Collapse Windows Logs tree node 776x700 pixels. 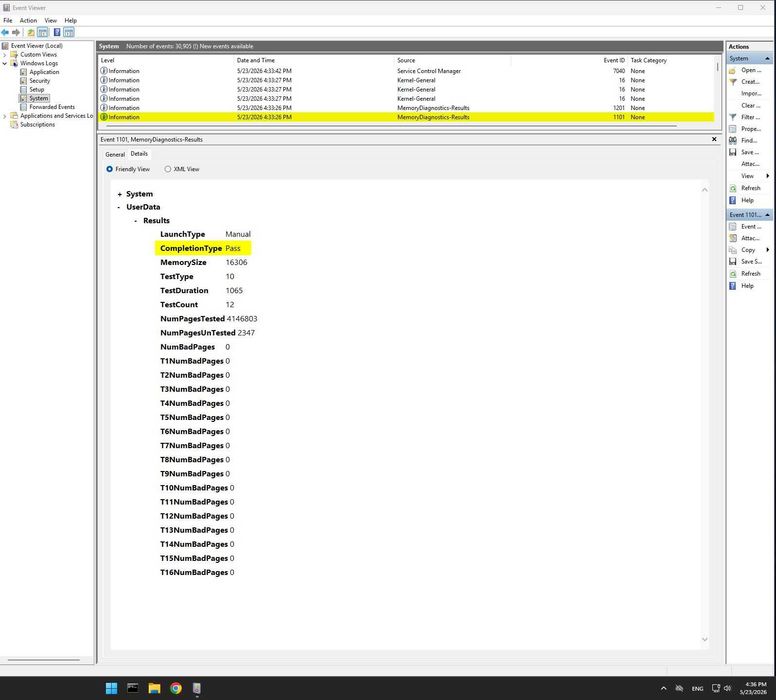(x=5, y=63)
